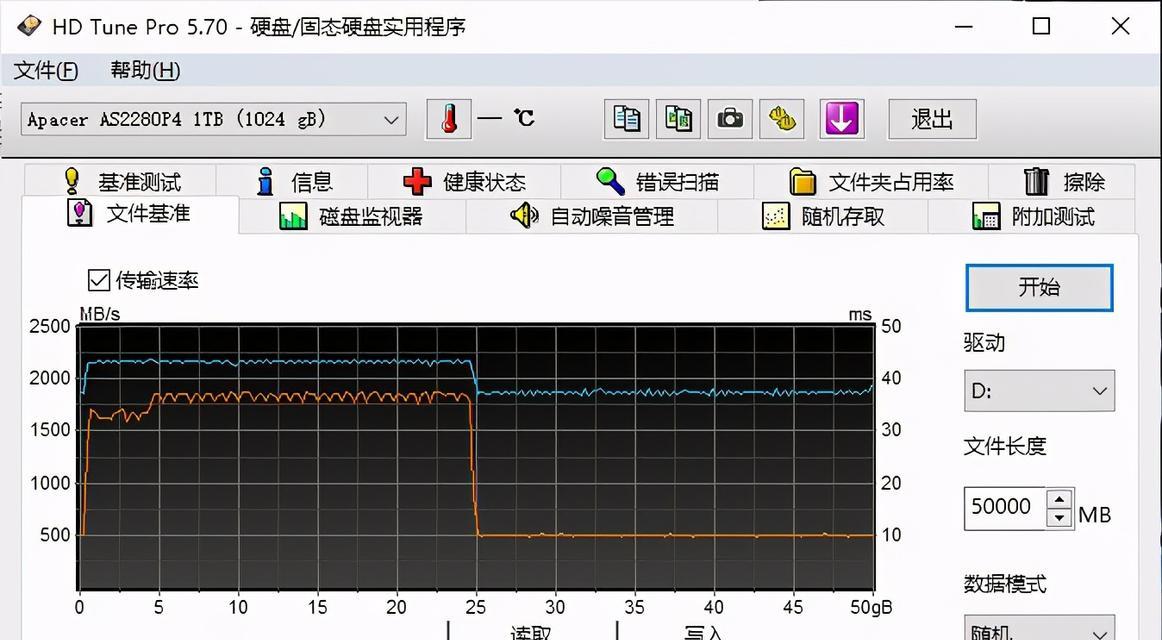Switch to the 基准测试 tab
The width and height of the screenshot is (1162, 640).
[x=120, y=181]
